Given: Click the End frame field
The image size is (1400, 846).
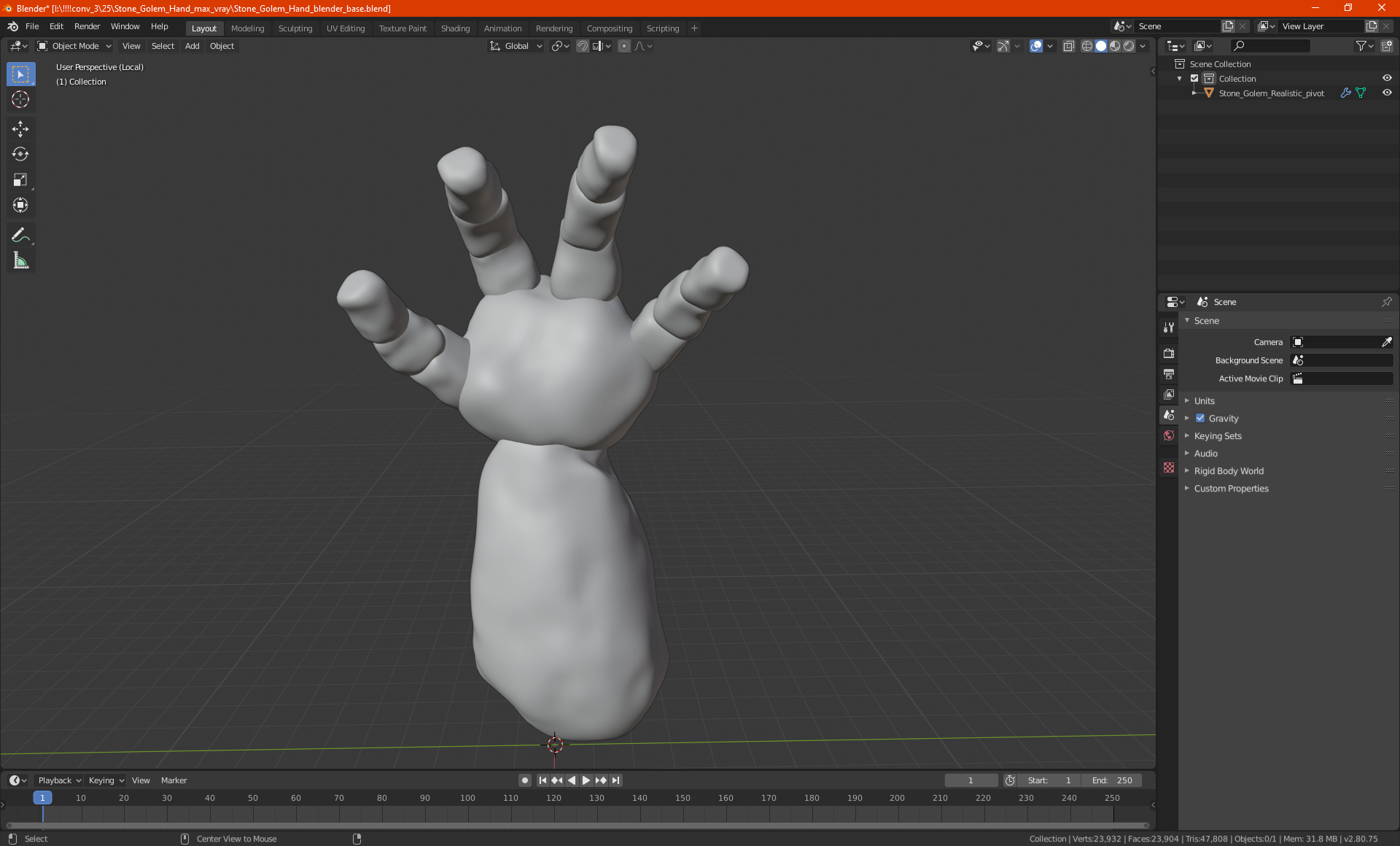Looking at the screenshot, I should 1112,780.
